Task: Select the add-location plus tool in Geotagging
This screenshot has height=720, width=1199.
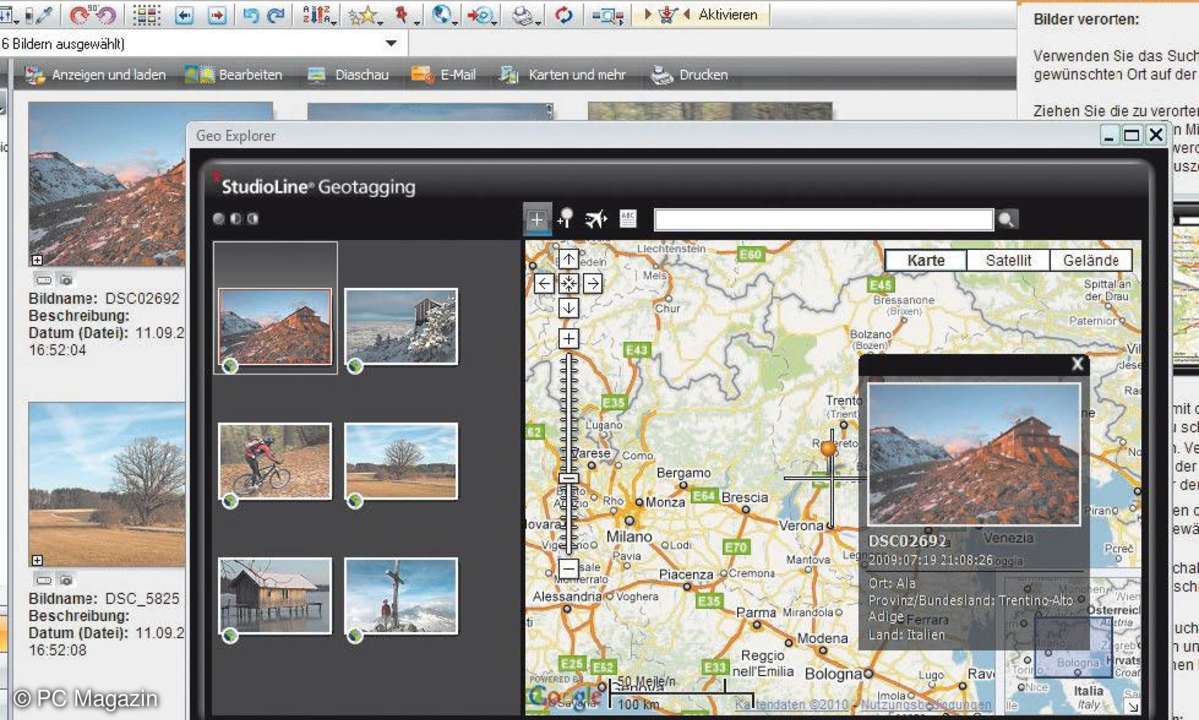Action: (537, 219)
